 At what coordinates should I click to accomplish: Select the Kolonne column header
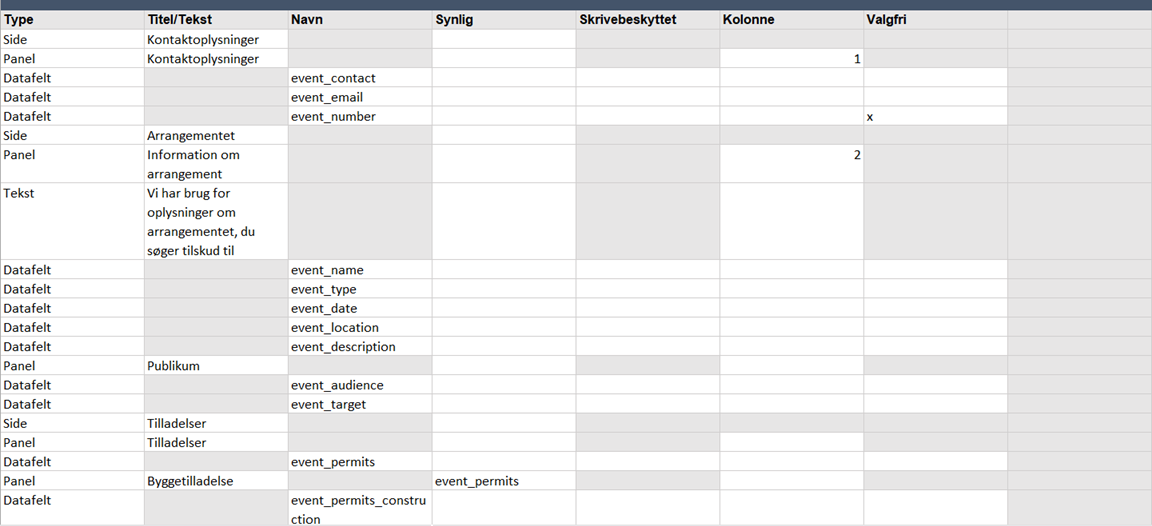[791, 20]
